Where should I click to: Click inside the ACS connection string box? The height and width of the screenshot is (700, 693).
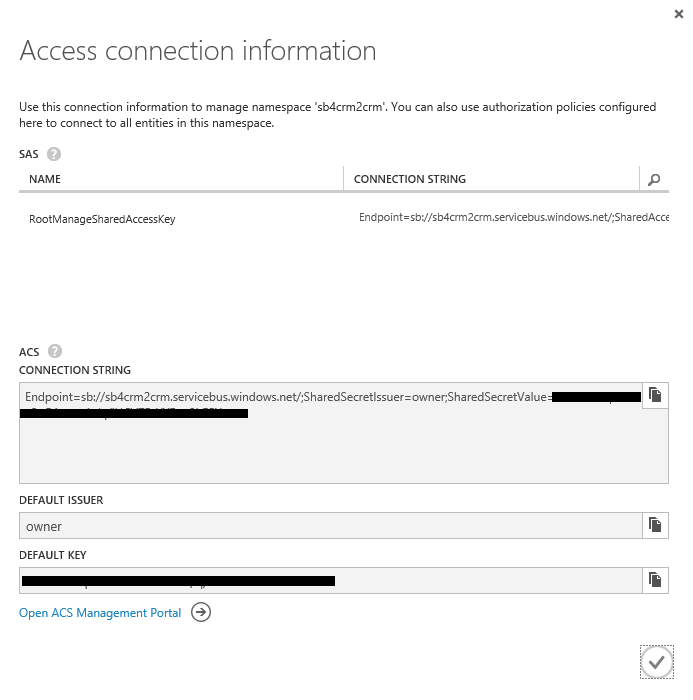click(x=330, y=450)
